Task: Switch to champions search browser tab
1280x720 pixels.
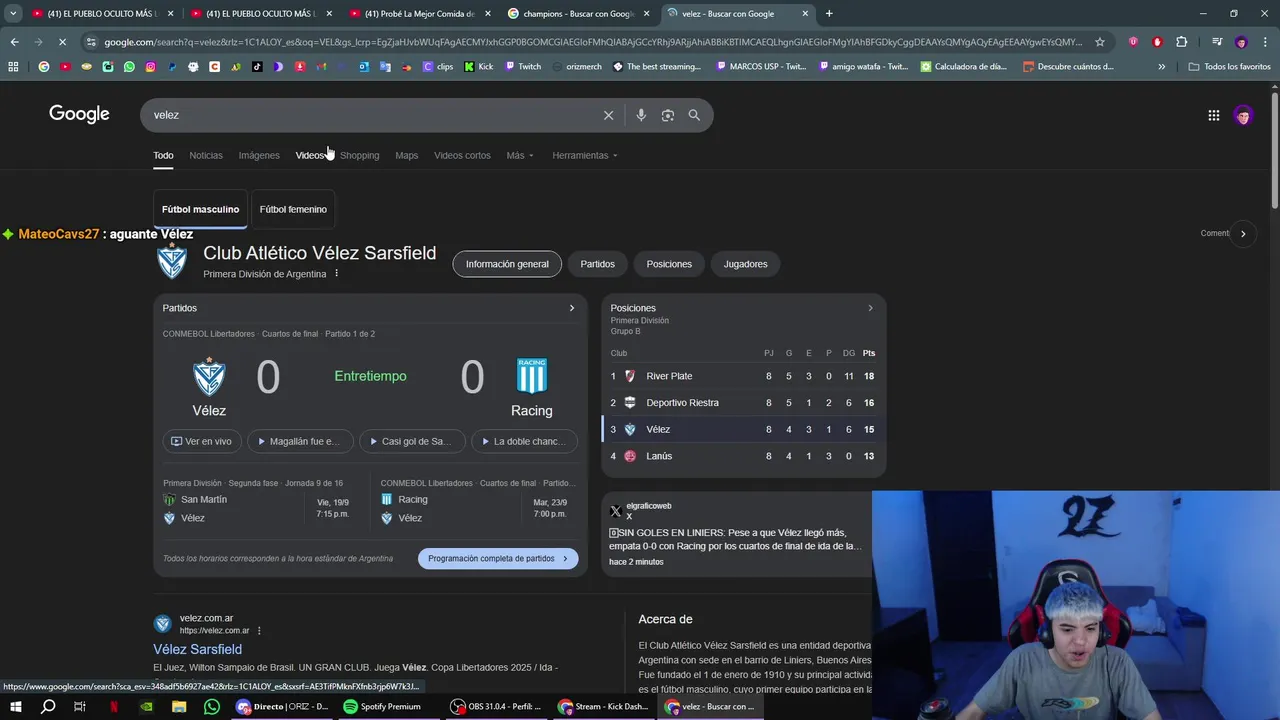Action: [x=578, y=14]
